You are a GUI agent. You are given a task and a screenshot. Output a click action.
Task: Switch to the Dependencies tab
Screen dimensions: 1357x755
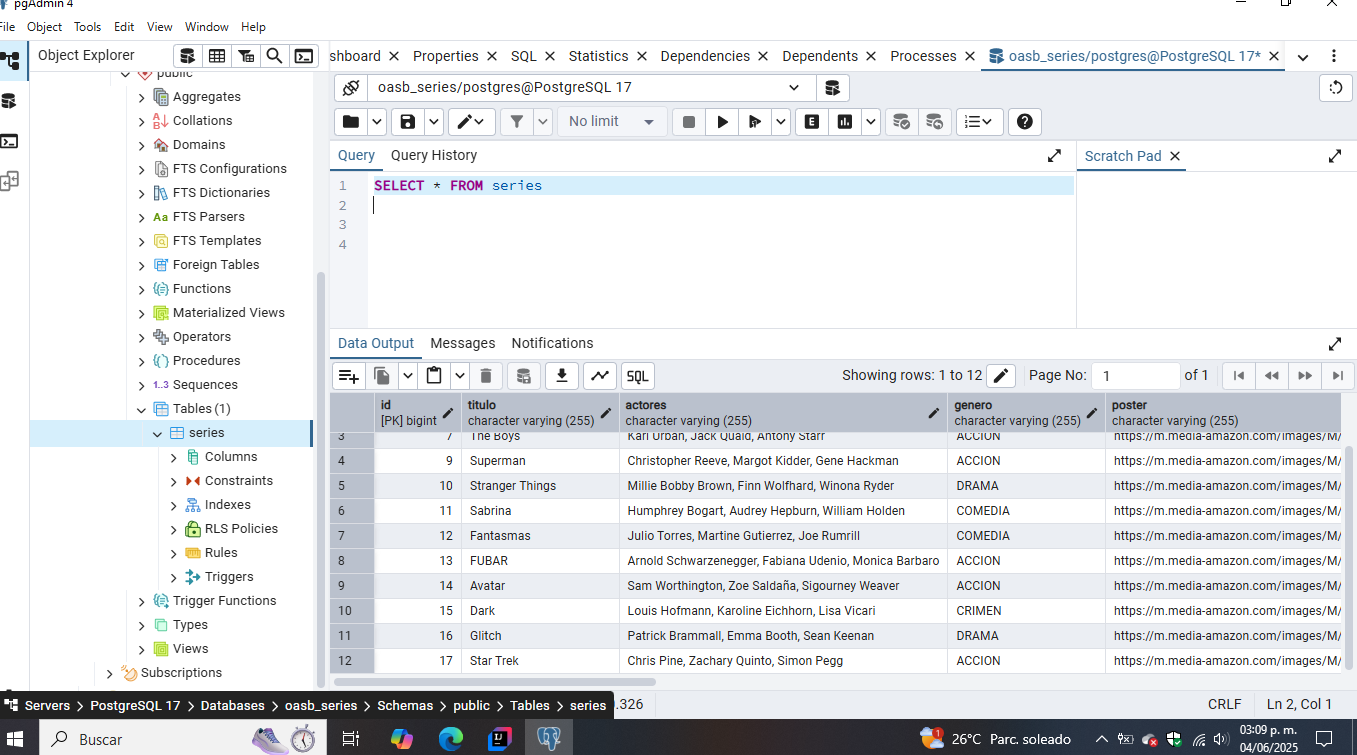705,56
